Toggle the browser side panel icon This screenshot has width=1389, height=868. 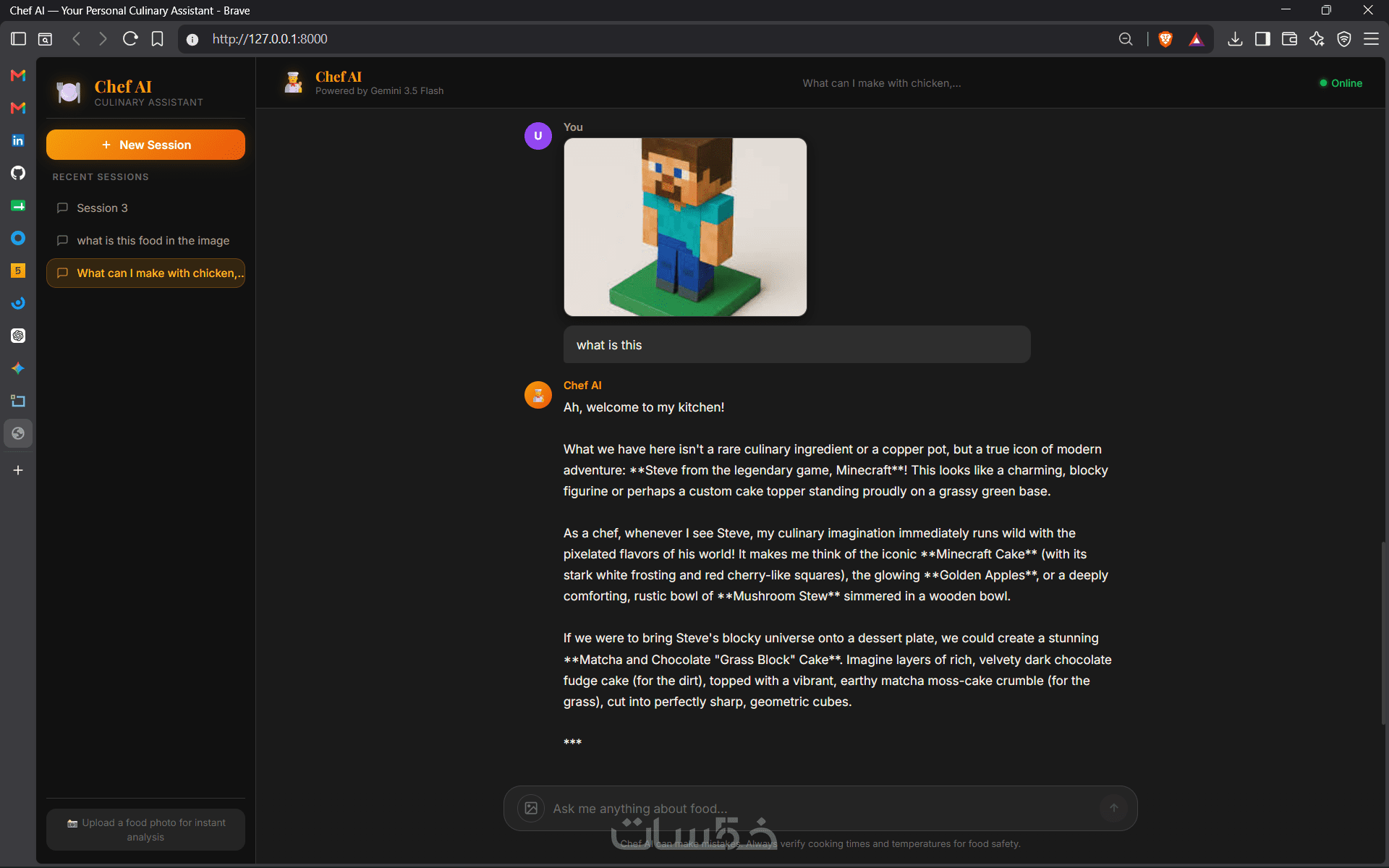(1262, 39)
